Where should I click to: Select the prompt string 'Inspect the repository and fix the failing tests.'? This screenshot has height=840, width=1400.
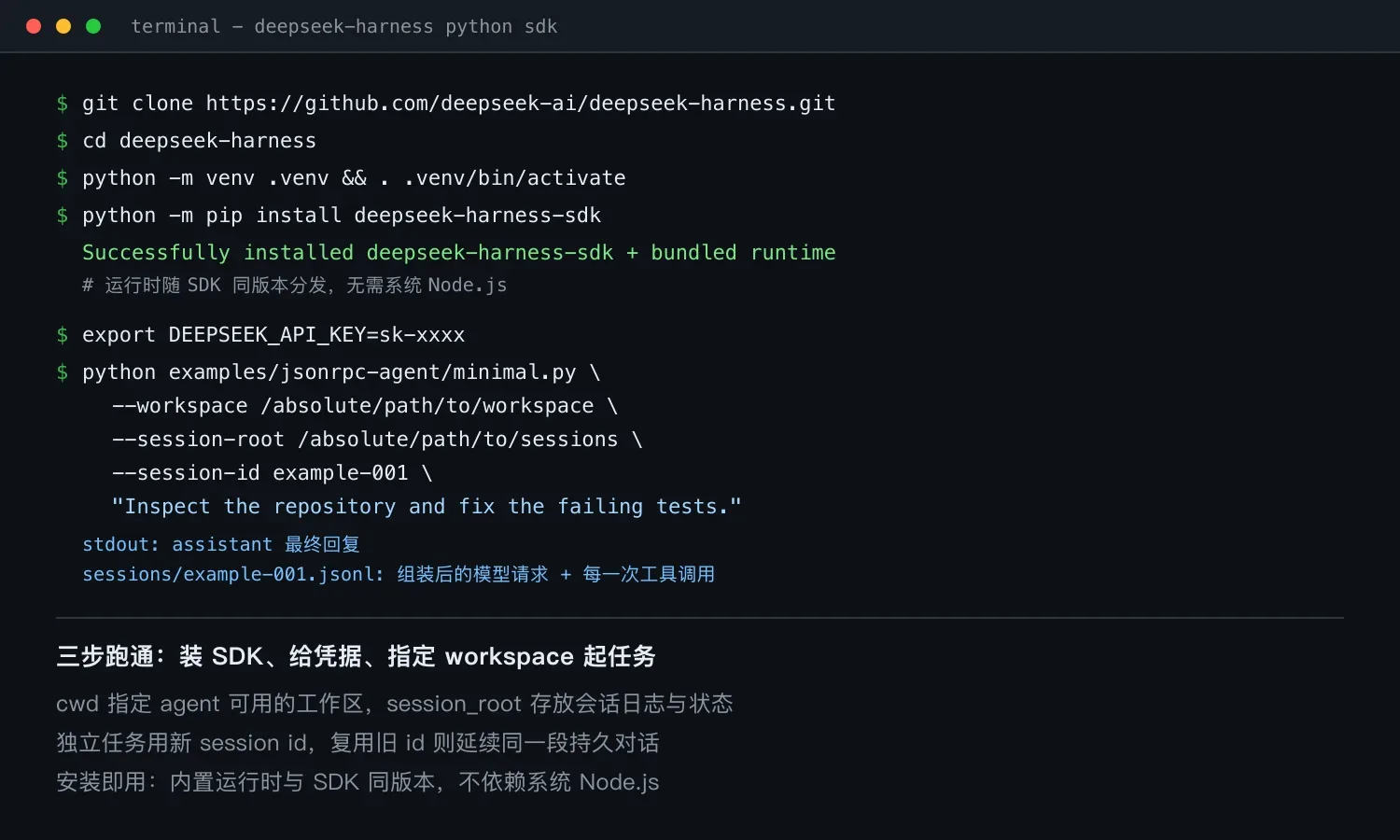(x=427, y=507)
